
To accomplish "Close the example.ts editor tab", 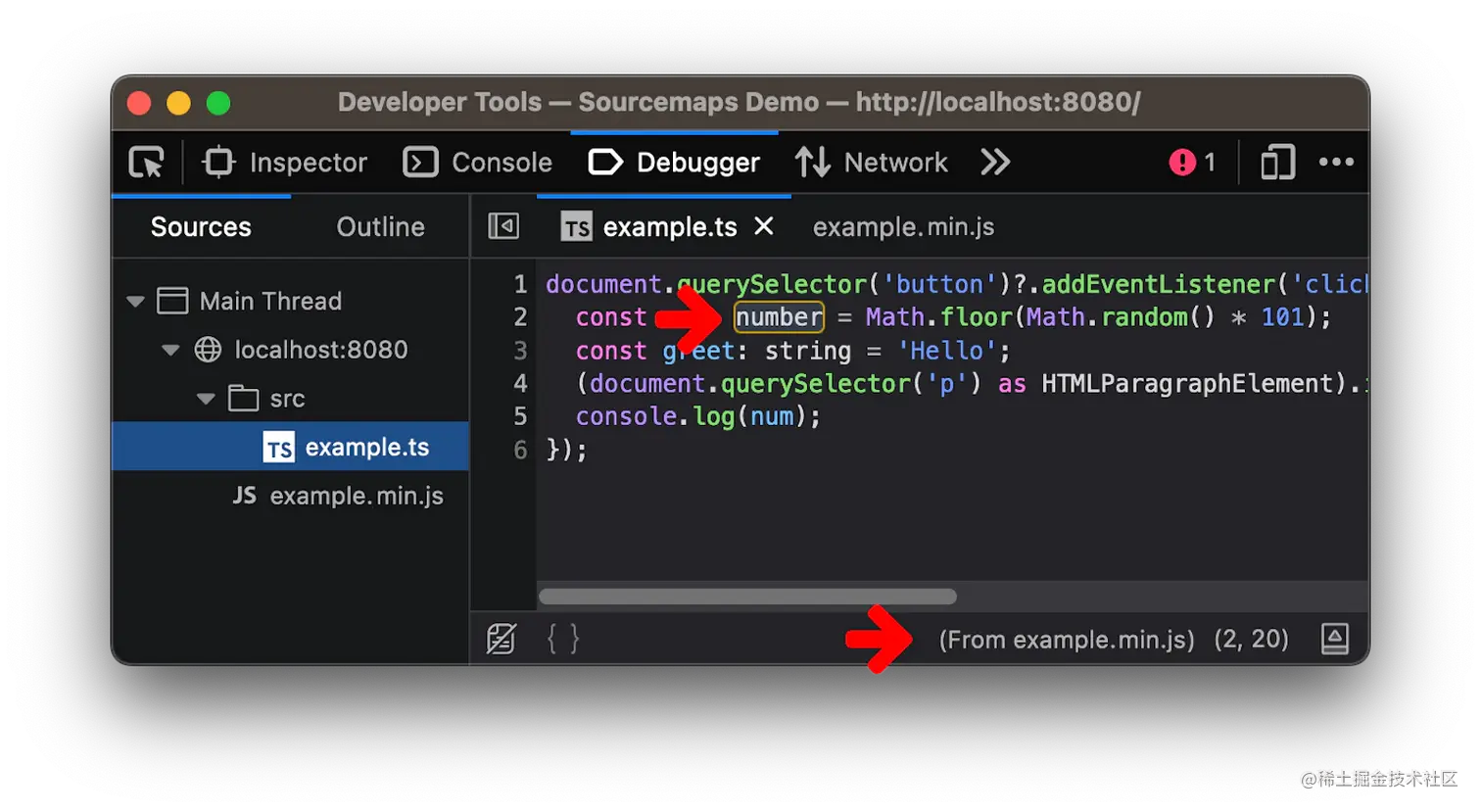I will click(x=764, y=226).
